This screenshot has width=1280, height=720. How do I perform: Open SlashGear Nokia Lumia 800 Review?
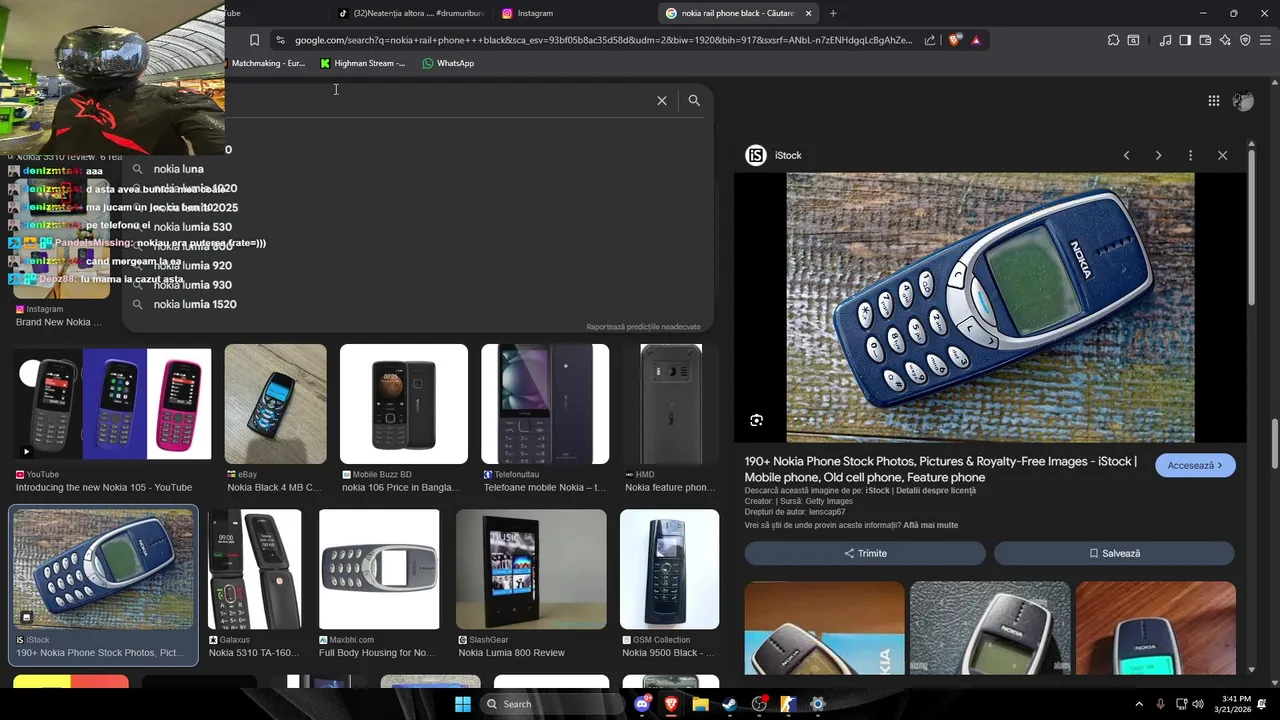[531, 570]
